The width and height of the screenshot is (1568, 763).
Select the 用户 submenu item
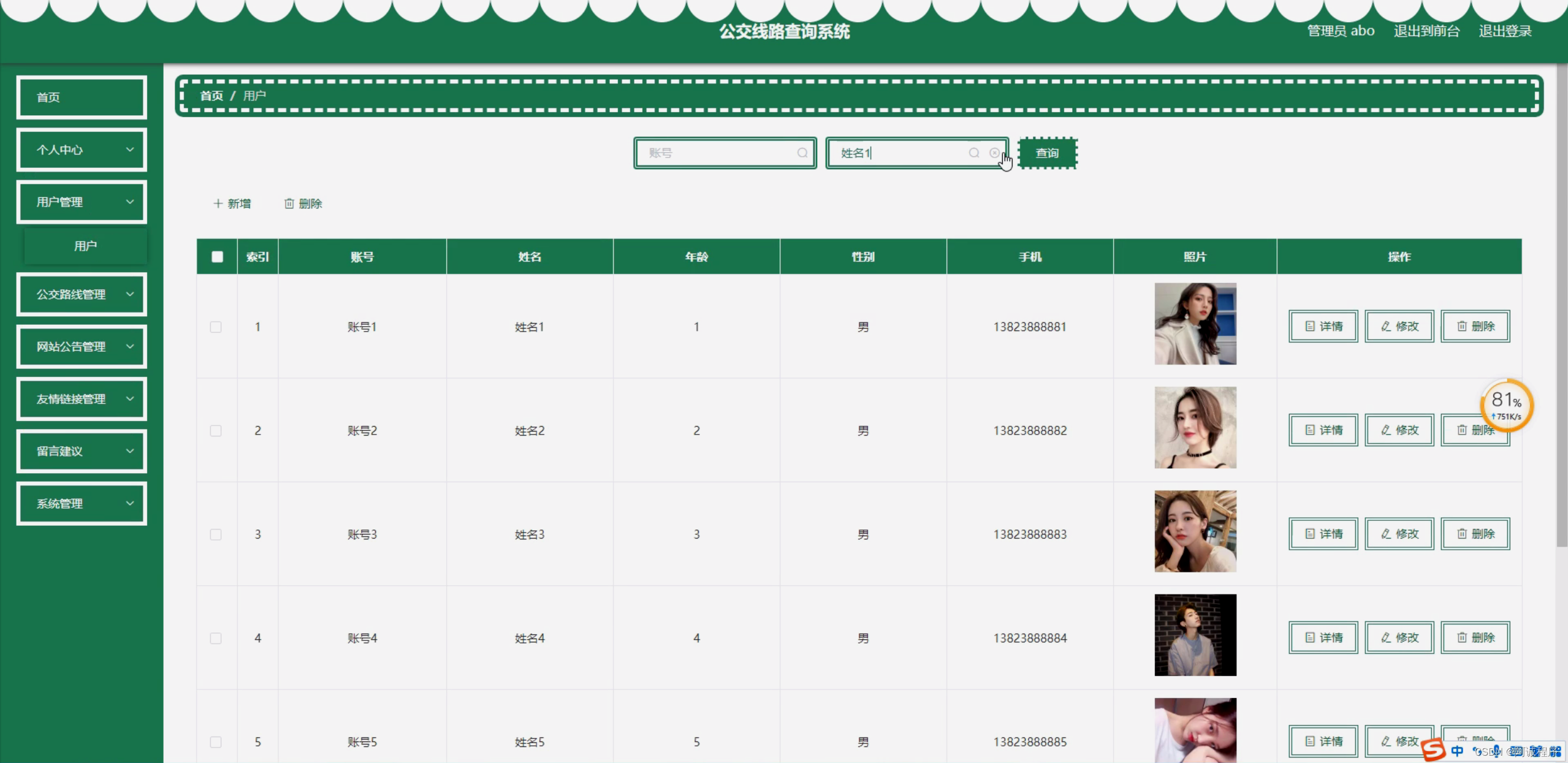(x=85, y=246)
